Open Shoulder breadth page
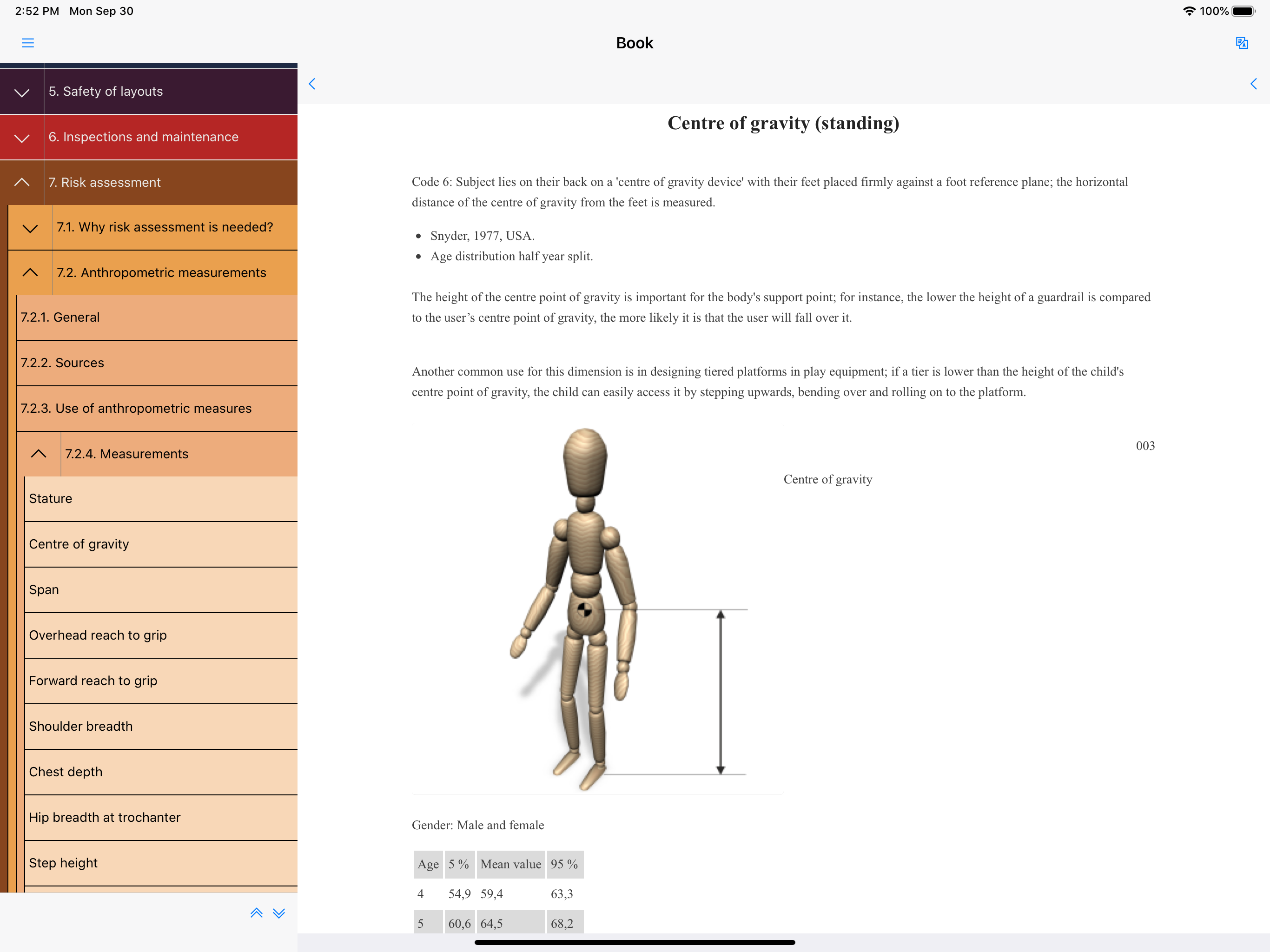The width and height of the screenshot is (1270, 952). click(x=161, y=727)
